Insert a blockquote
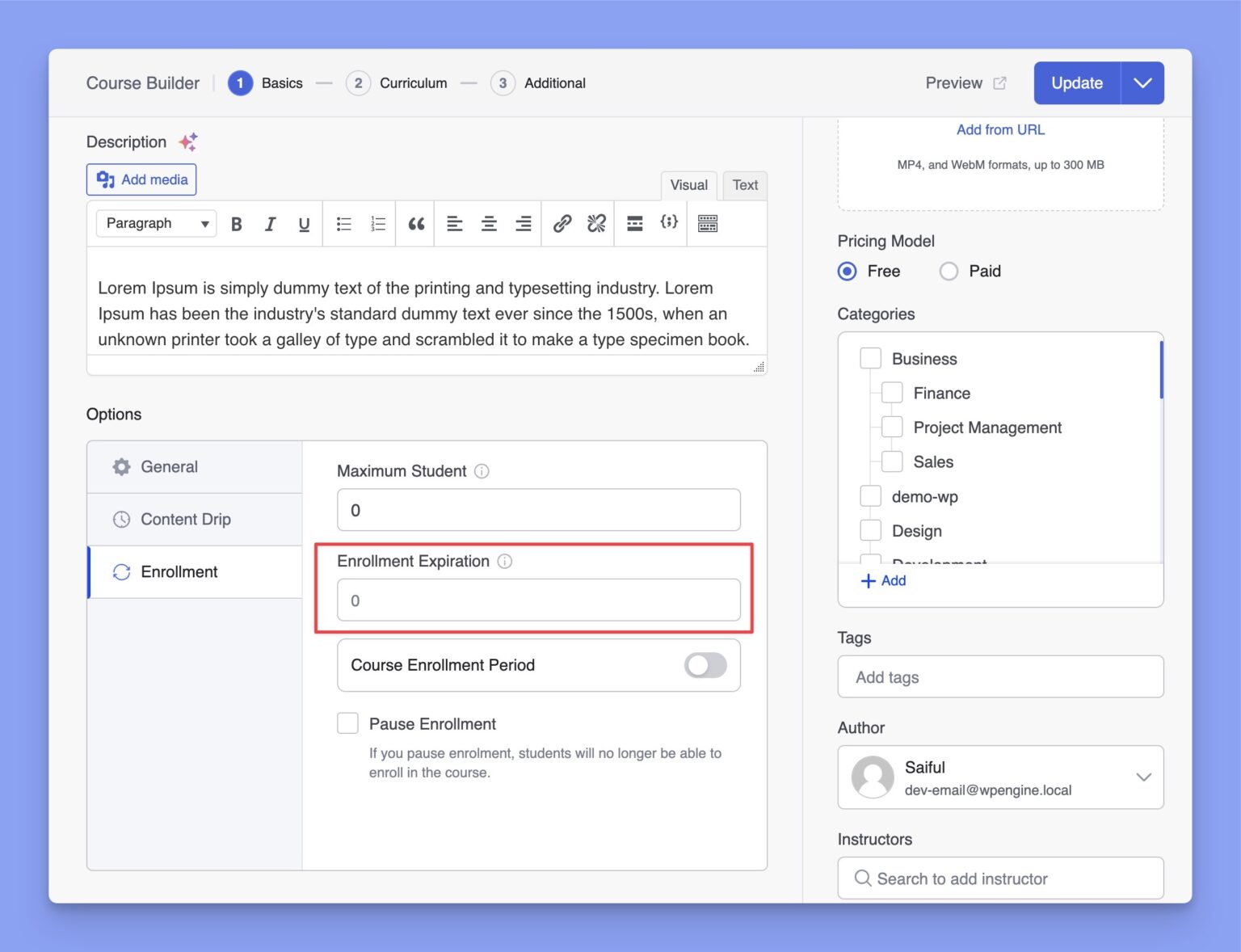The width and height of the screenshot is (1241, 952). pos(415,223)
